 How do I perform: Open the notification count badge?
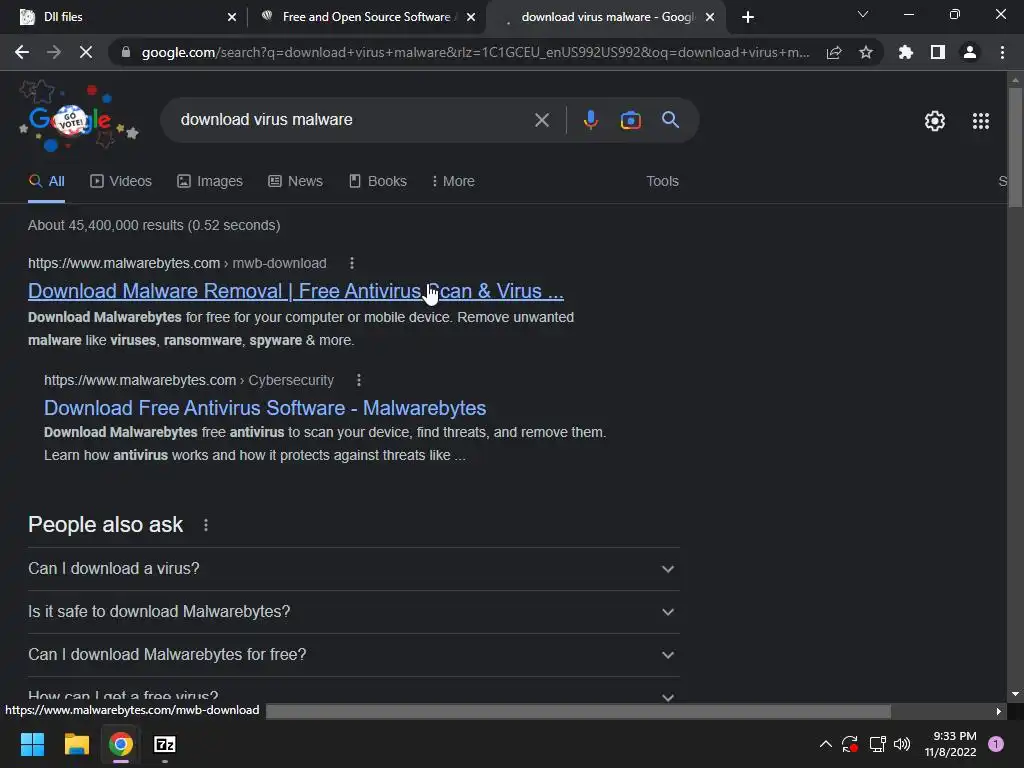pos(996,744)
